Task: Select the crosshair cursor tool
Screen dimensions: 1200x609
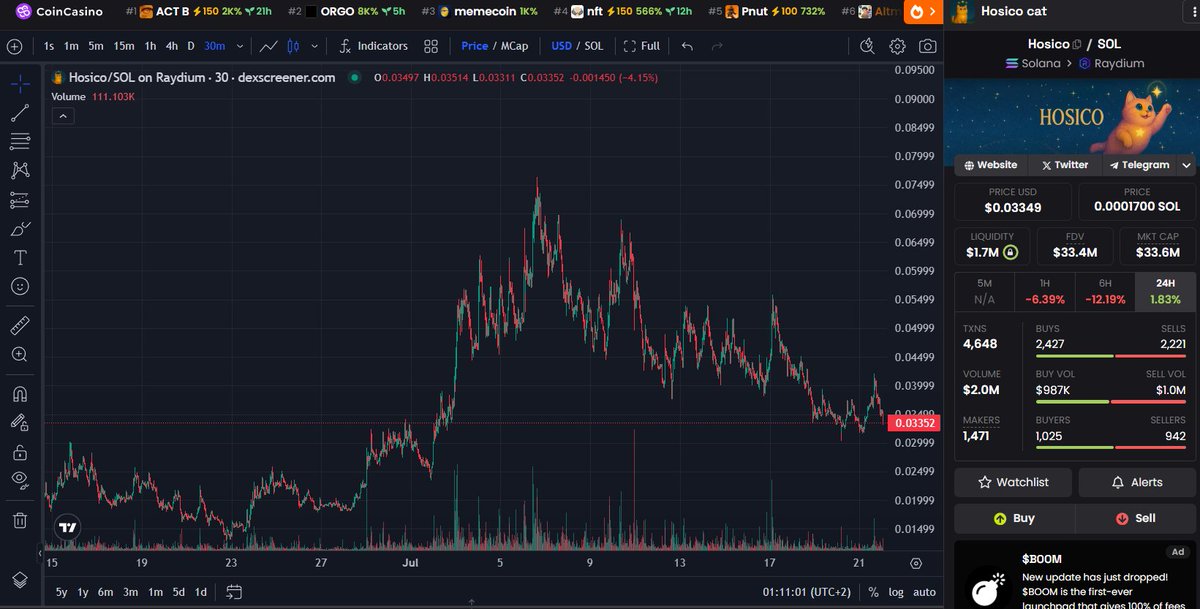Action: (19, 84)
